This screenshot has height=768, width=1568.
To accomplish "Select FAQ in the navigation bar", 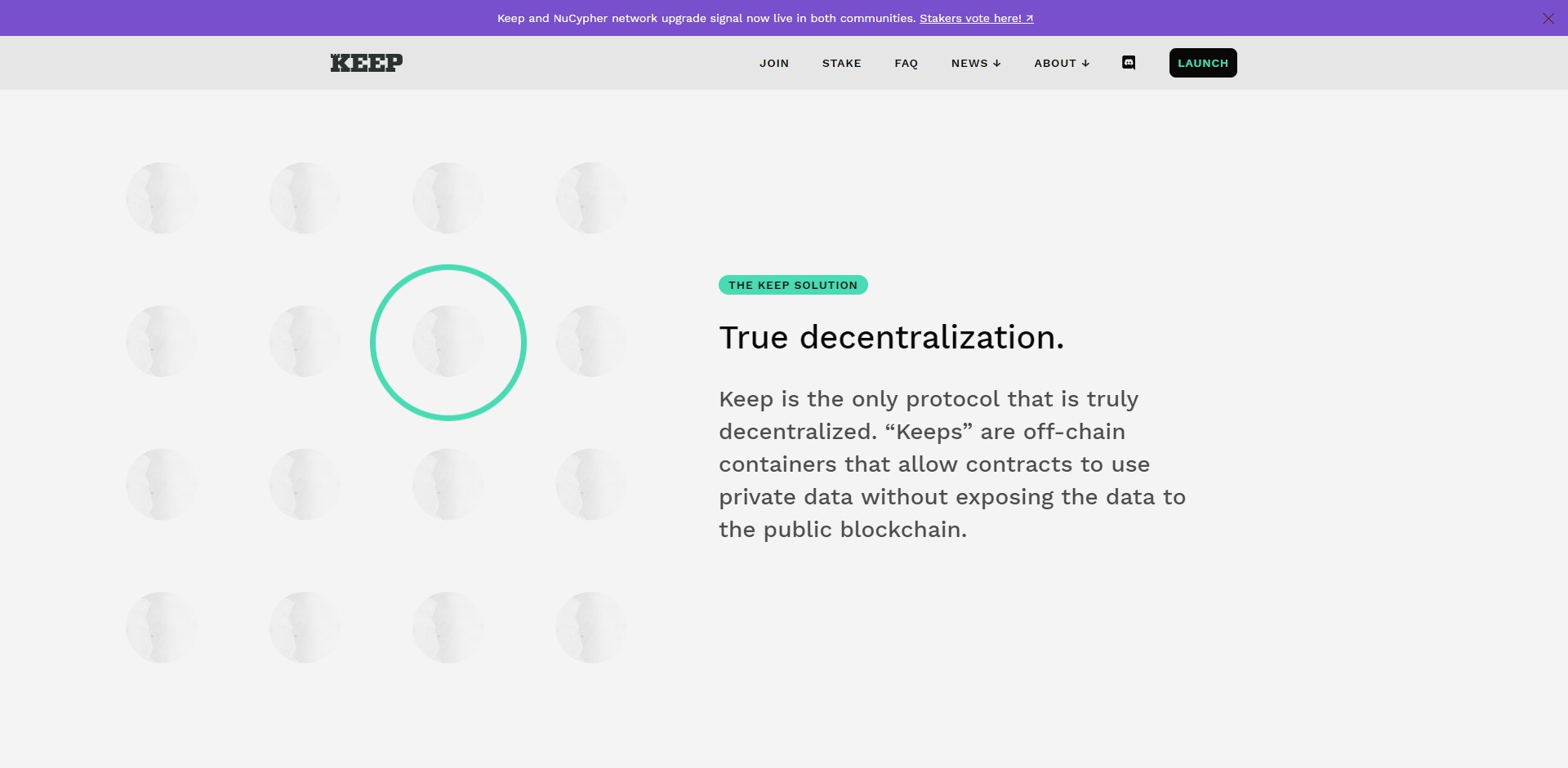I will (906, 63).
